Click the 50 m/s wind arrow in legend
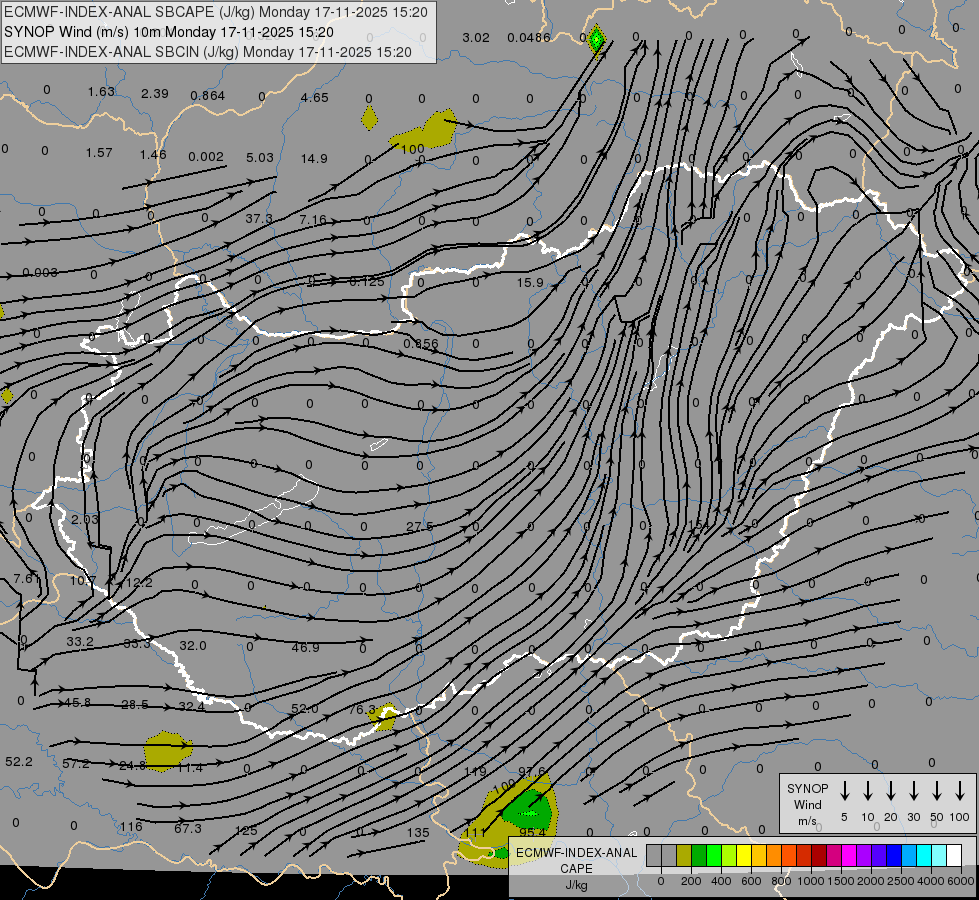979x900 pixels. click(x=937, y=791)
